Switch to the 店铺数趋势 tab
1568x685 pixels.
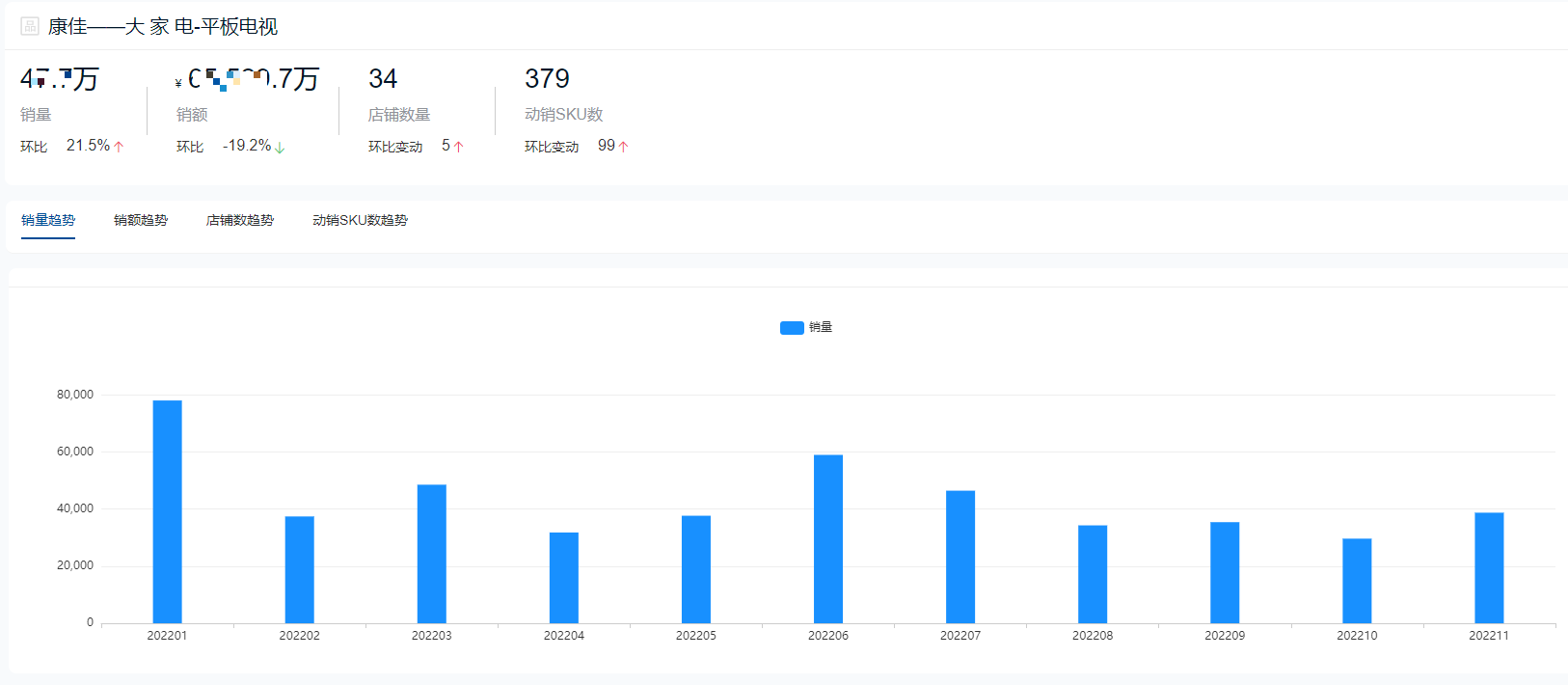240,220
